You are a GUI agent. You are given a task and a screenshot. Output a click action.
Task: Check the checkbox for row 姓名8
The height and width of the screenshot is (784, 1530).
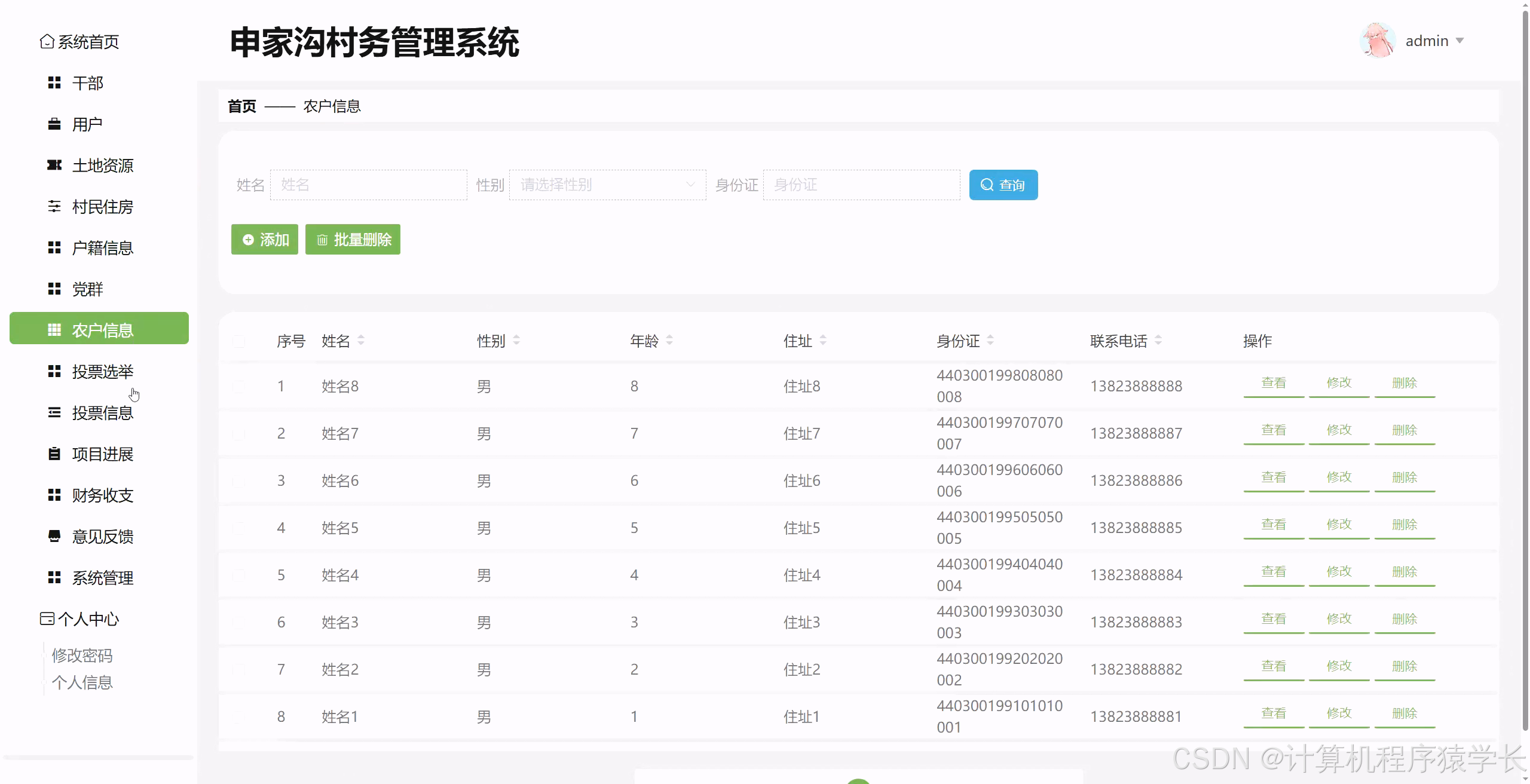coord(239,387)
